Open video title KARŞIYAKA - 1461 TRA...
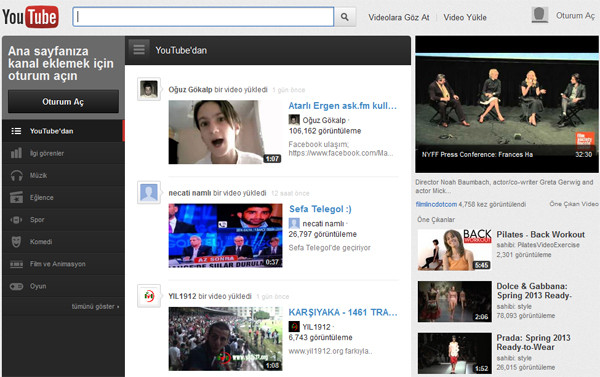Viewport: 600px width, 377px height. [343, 312]
